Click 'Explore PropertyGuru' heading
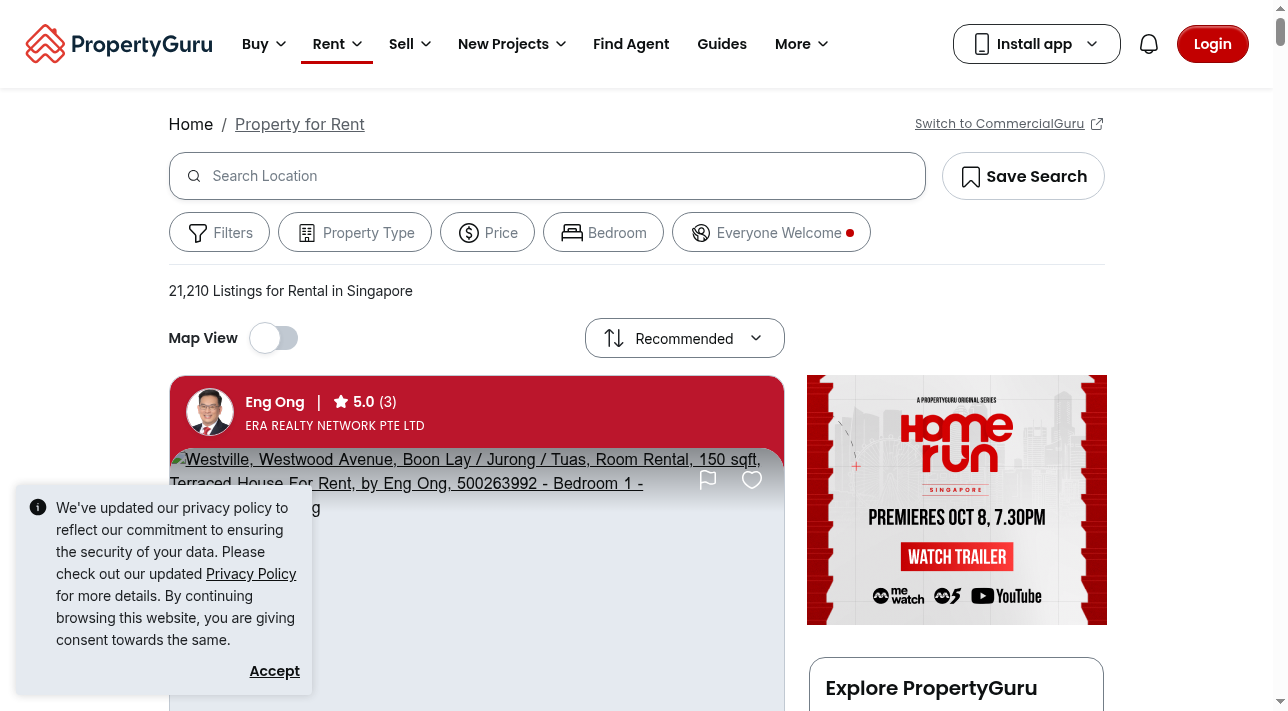Viewport: 1288px width, 711px height. coord(931,688)
